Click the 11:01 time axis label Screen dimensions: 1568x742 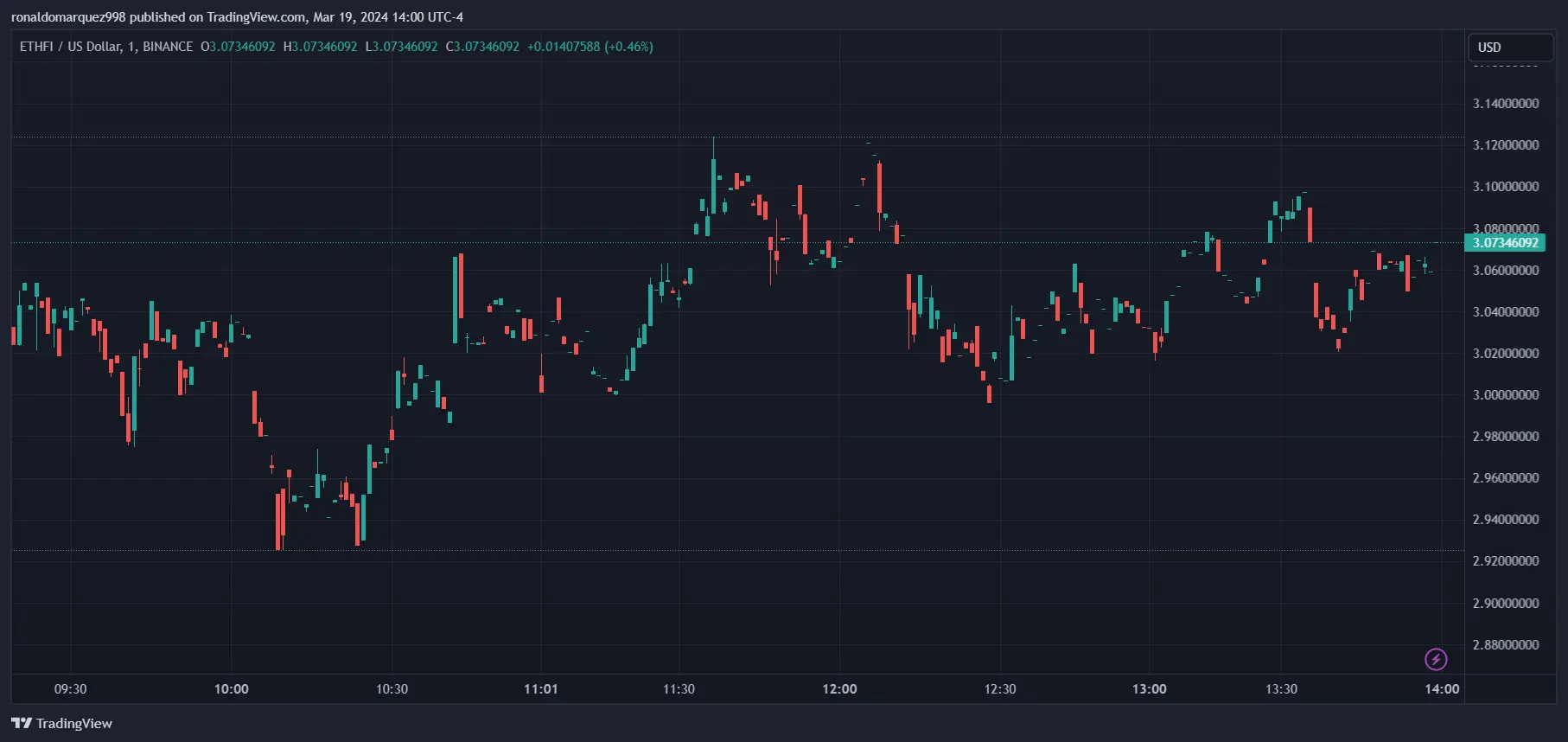541,689
